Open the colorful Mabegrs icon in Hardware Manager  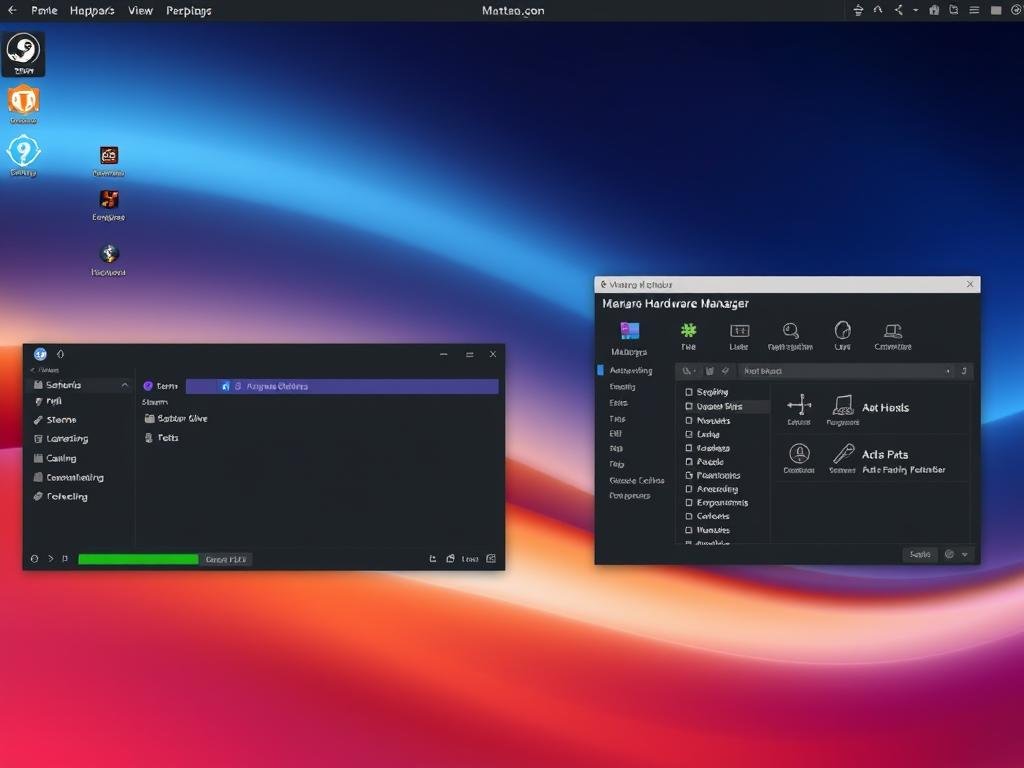[x=630, y=331]
